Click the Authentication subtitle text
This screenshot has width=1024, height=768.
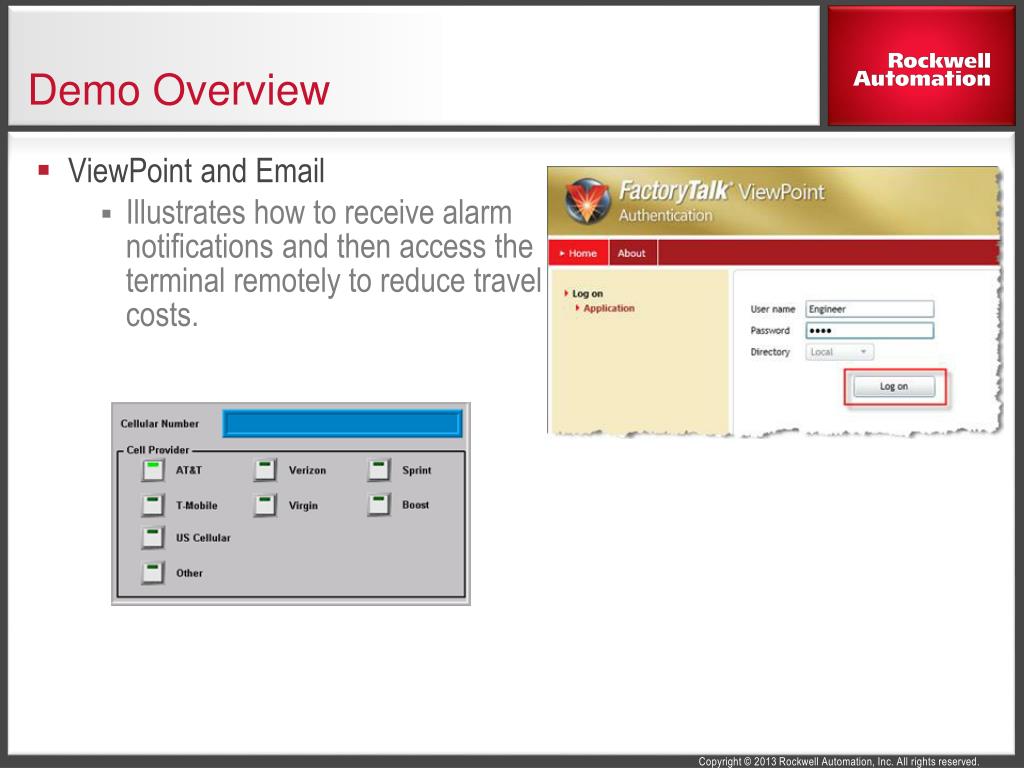click(665, 216)
